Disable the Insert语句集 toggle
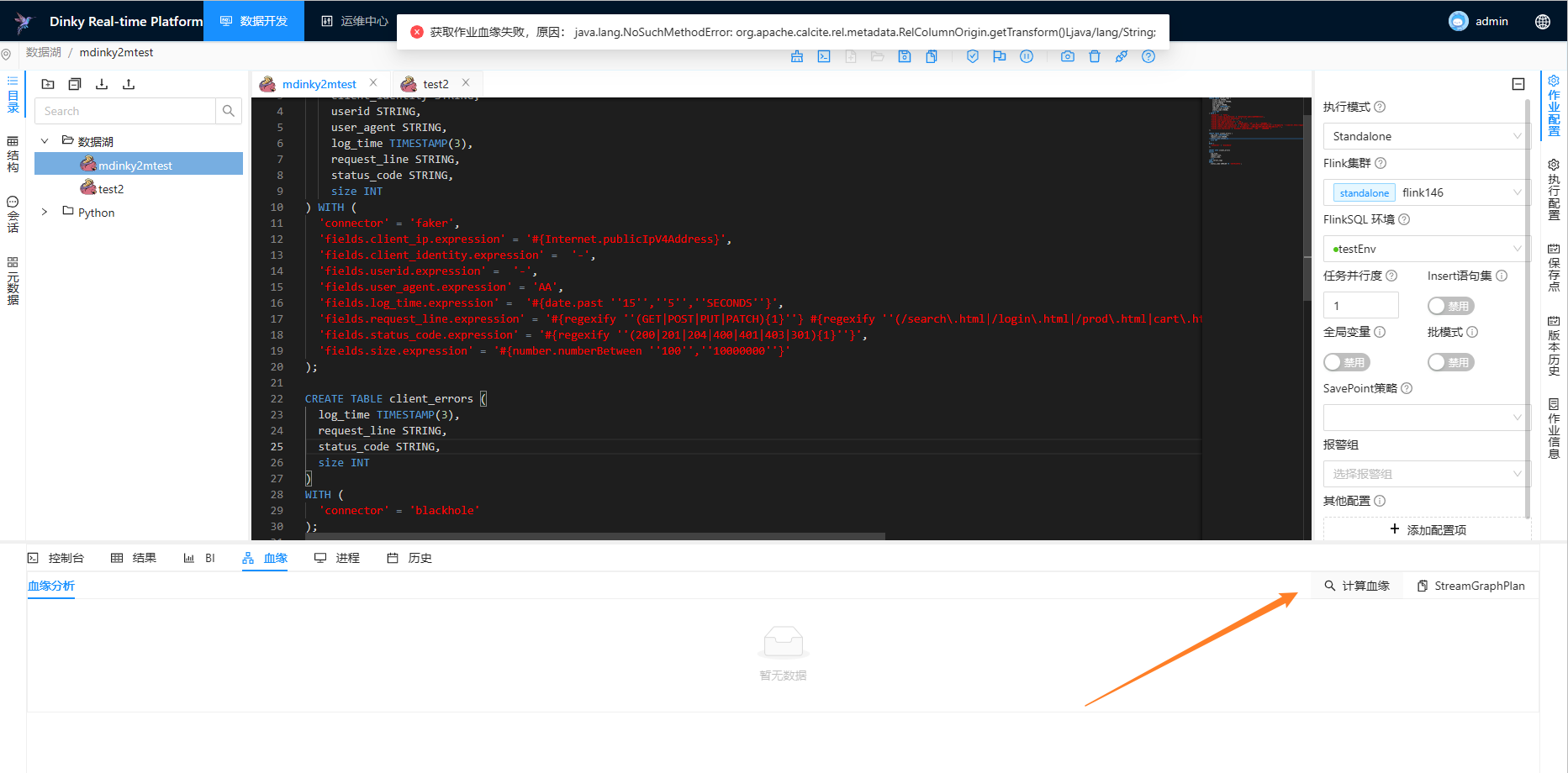This screenshot has width=1568, height=773. pyautogui.click(x=1451, y=305)
